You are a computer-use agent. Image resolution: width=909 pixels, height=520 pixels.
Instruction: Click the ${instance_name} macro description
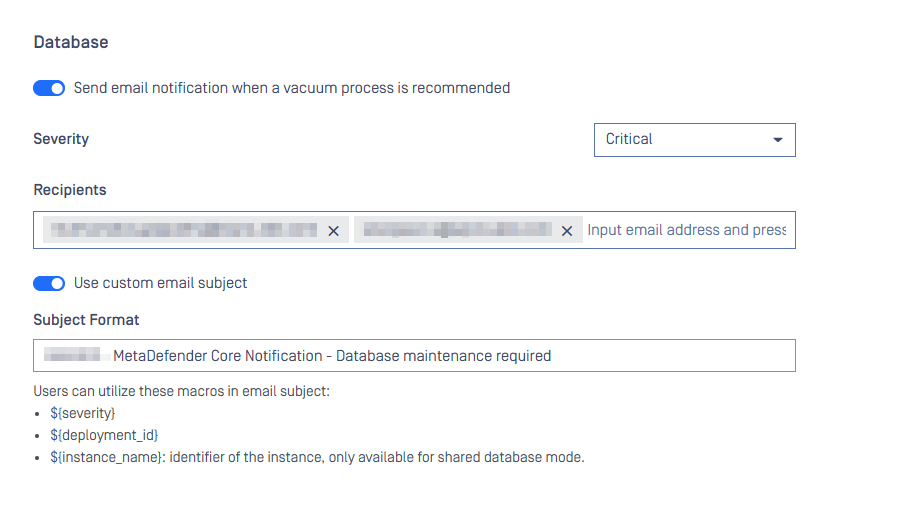click(317, 457)
